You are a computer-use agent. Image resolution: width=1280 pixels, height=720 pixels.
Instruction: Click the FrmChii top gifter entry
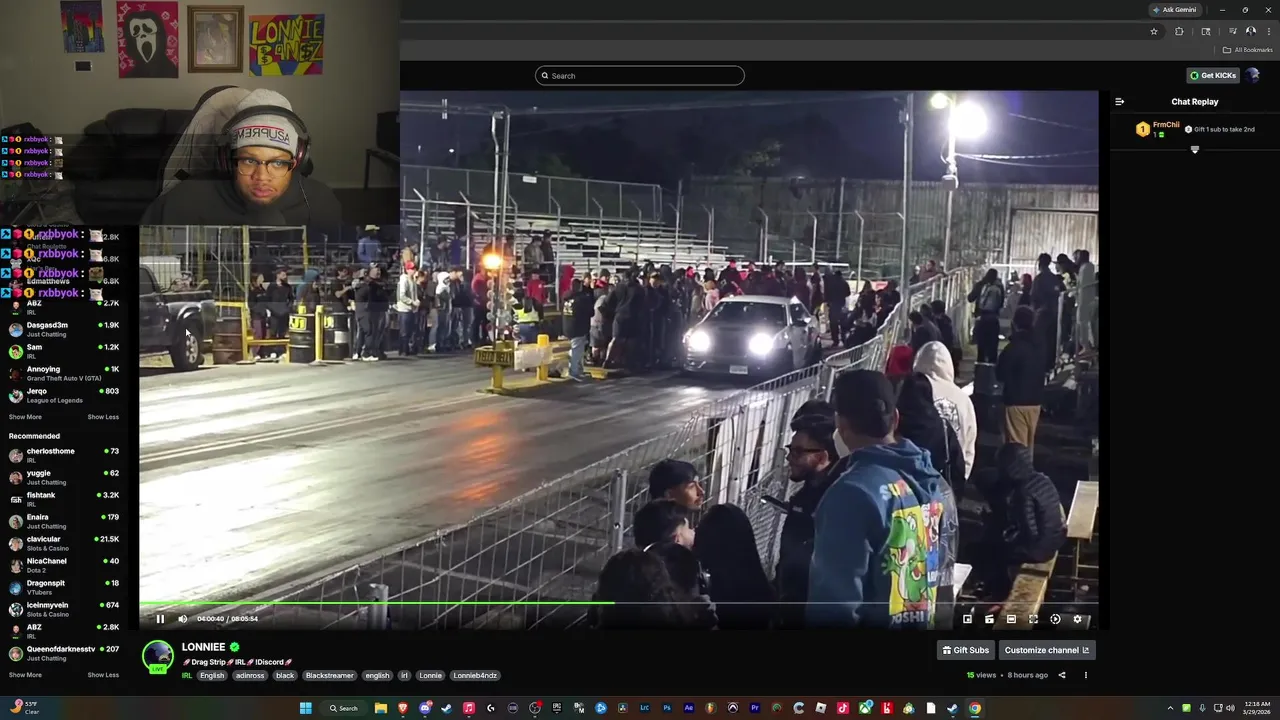[x=1159, y=129]
